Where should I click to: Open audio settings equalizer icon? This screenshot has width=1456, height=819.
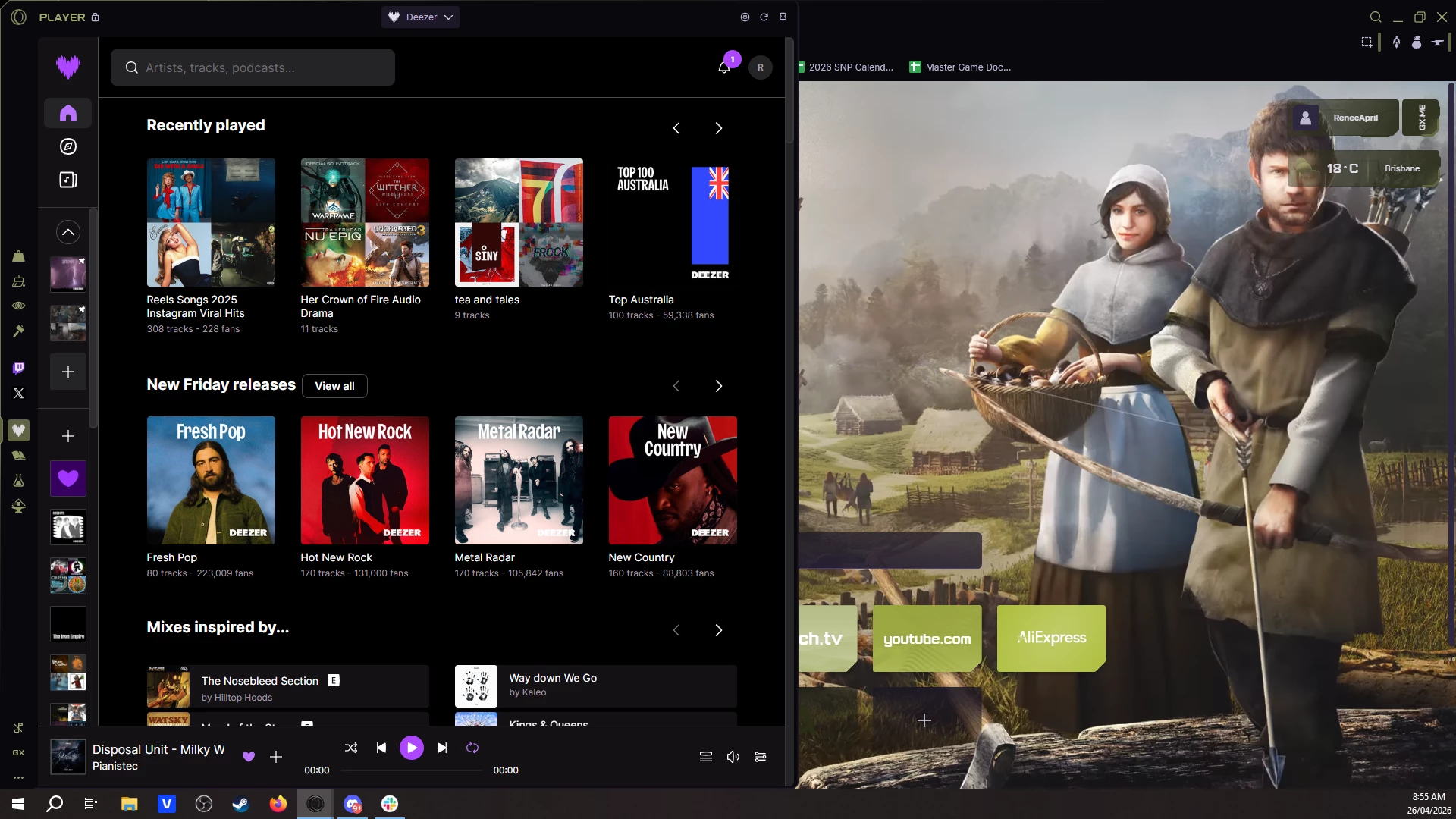[761, 756]
